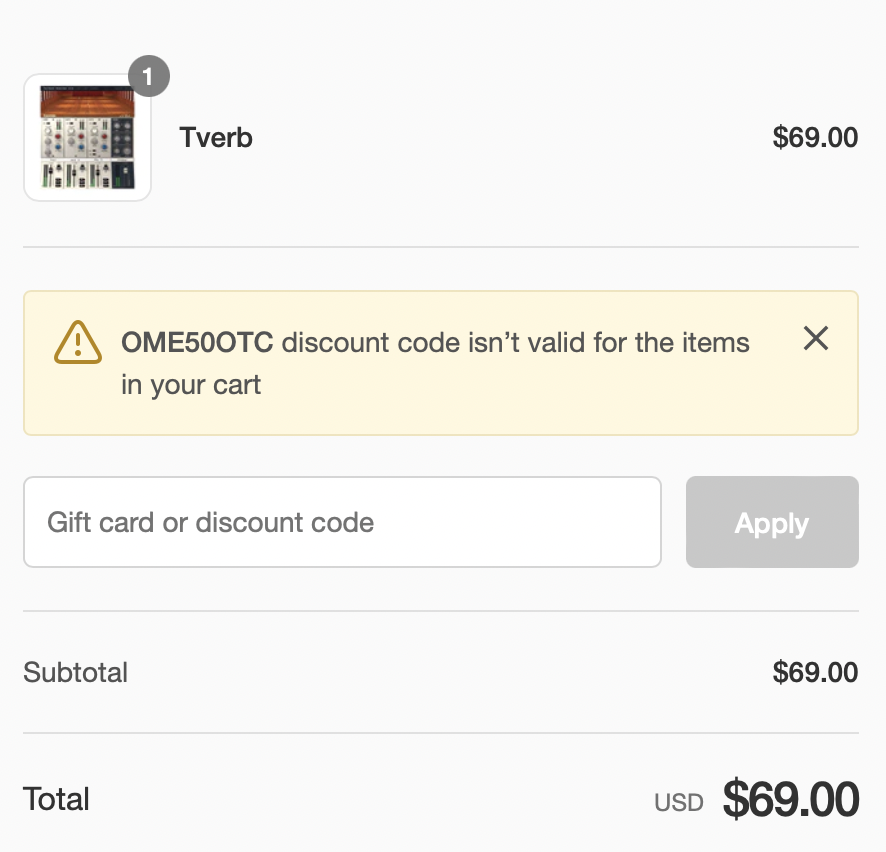The height and width of the screenshot is (852, 886).
Task: Click the Tverb product thumbnail image
Action: point(87,138)
